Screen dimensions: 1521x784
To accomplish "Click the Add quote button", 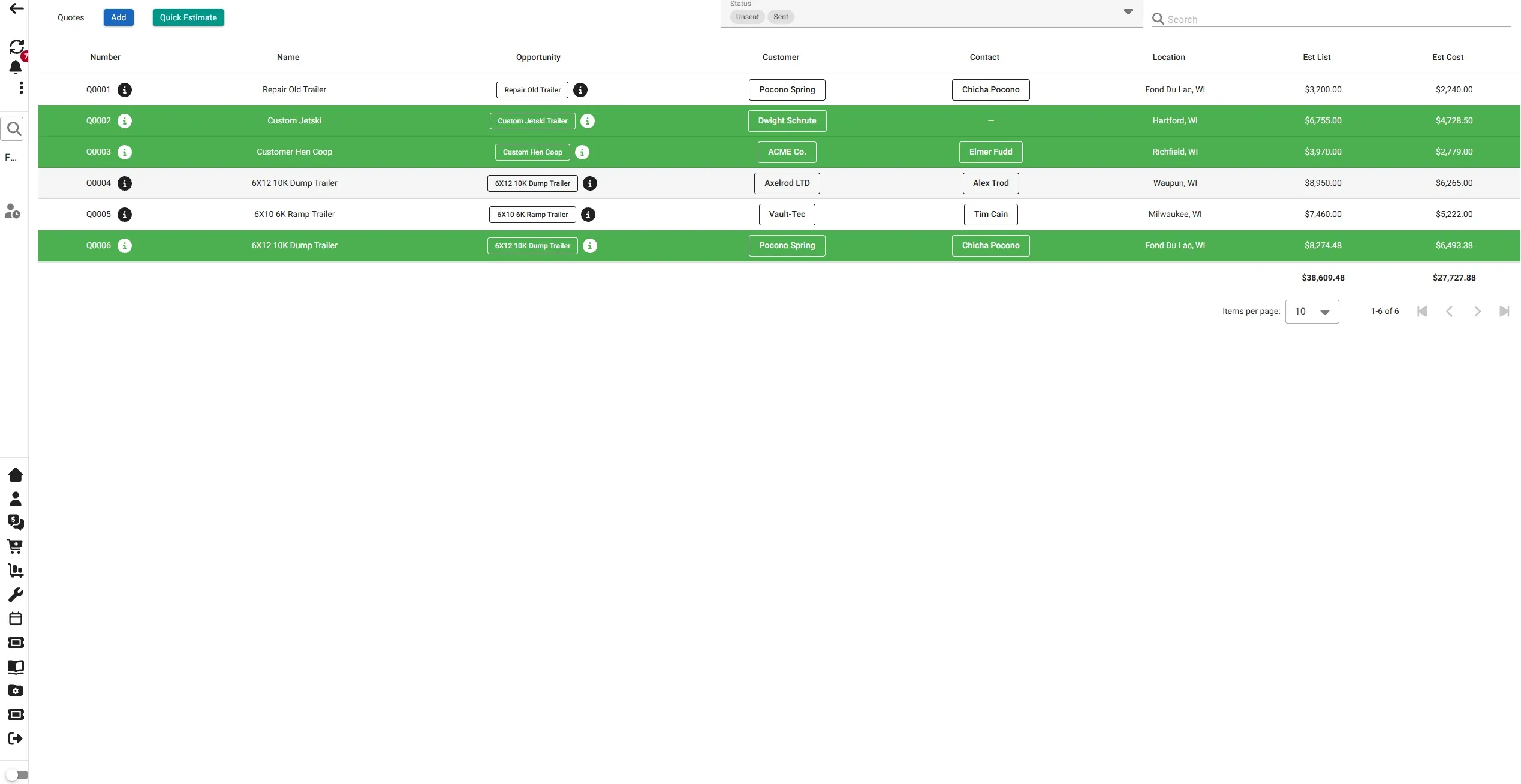I will pos(118,17).
